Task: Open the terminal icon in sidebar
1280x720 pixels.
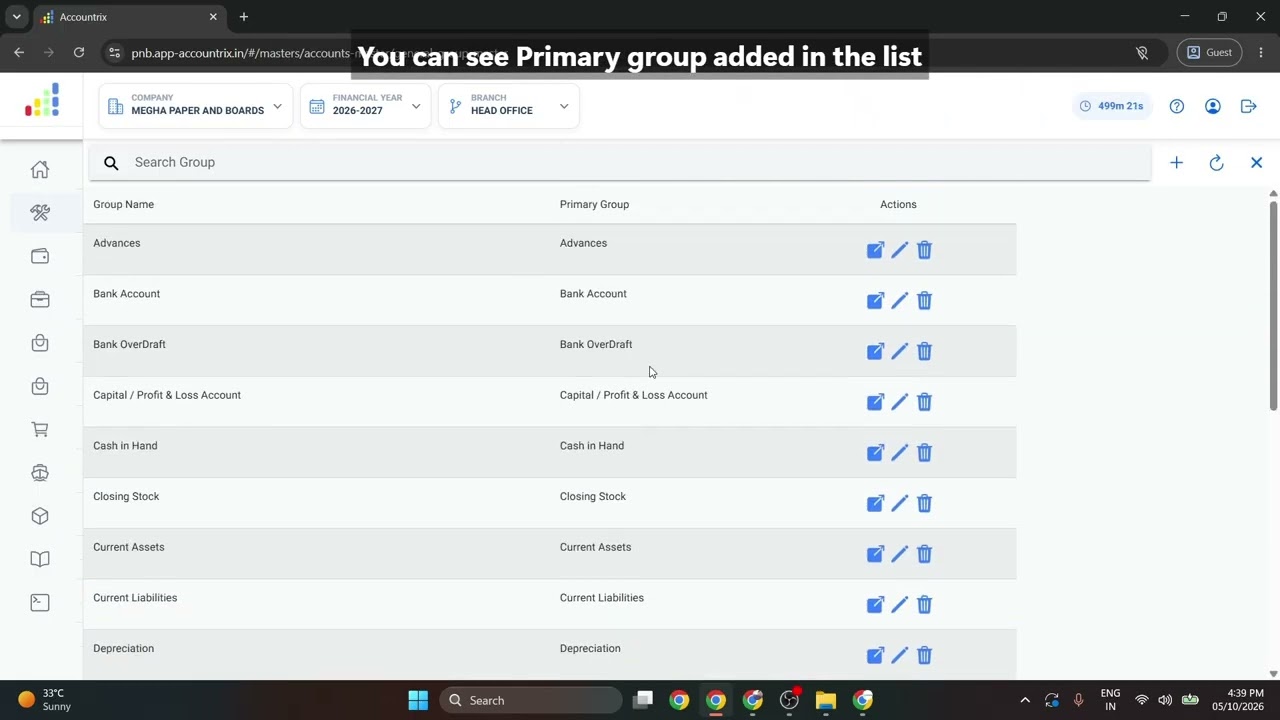Action: pos(40,602)
